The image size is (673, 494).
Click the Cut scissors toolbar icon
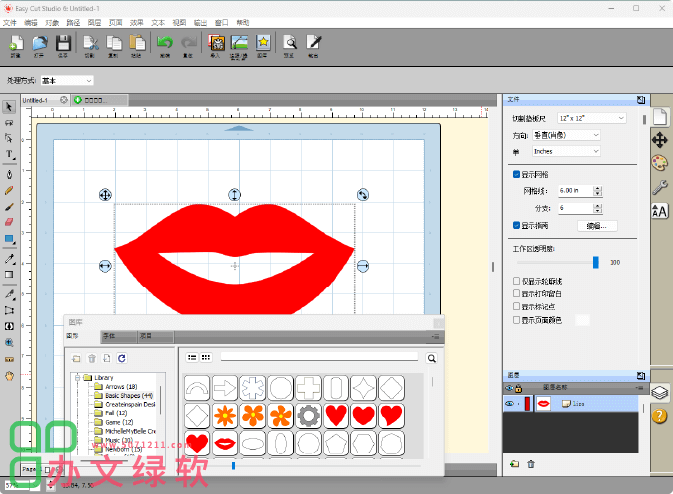(90, 44)
